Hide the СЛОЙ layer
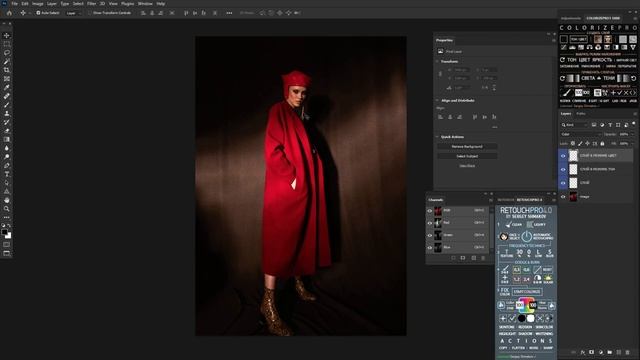Viewport: 640px width, 360px height. pyautogui.click(x=563, y=183)
